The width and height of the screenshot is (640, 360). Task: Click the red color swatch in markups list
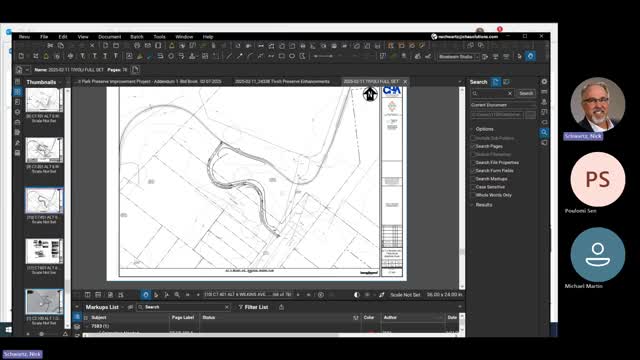[371, 333]
